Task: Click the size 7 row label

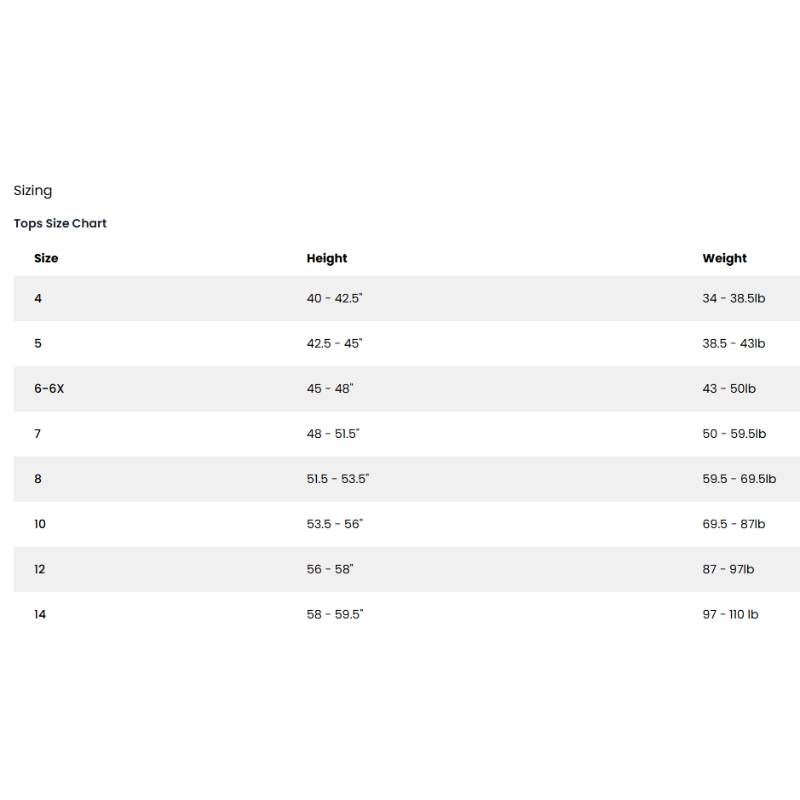Action: (38, 433)
